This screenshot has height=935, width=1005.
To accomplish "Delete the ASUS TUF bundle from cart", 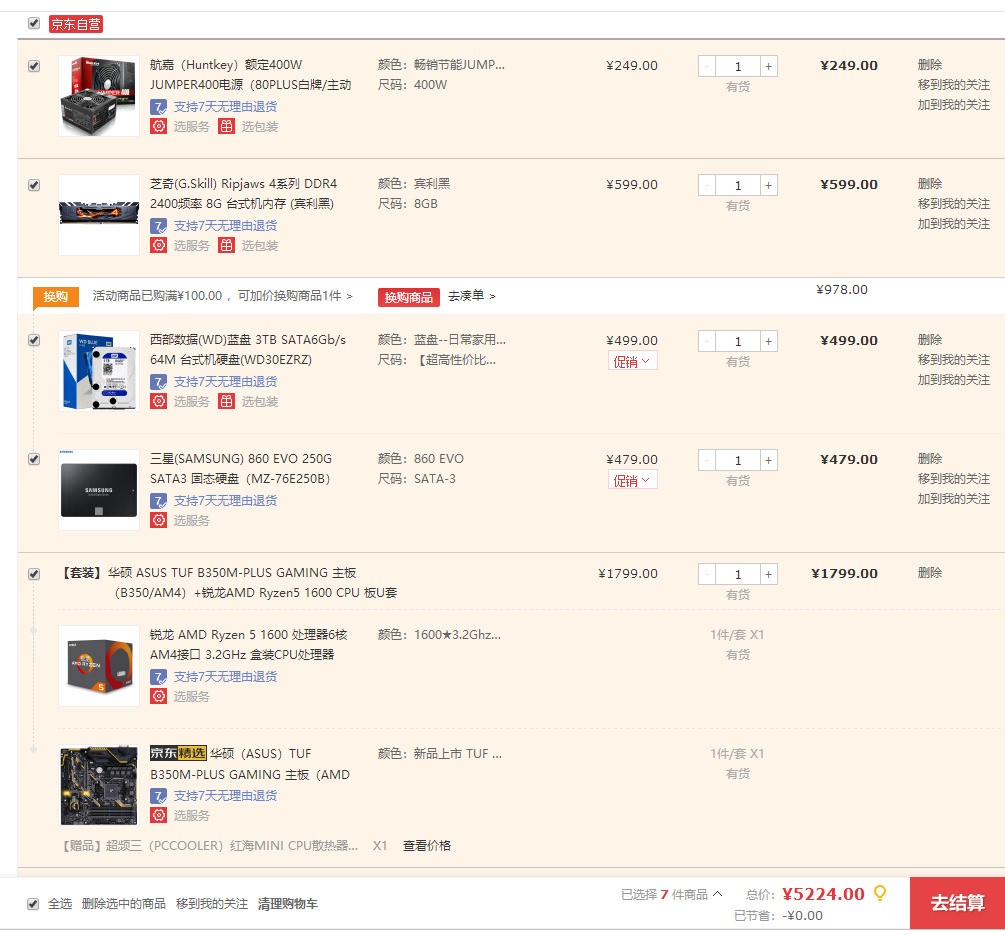I will tap(929, 573).
